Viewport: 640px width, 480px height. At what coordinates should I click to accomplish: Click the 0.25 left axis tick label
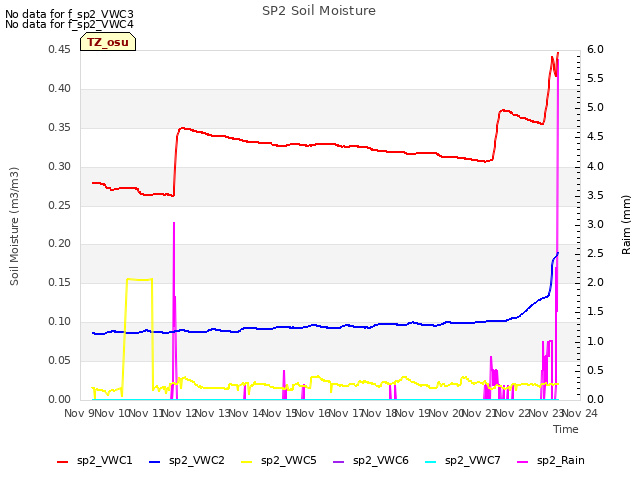pos(60,205)
